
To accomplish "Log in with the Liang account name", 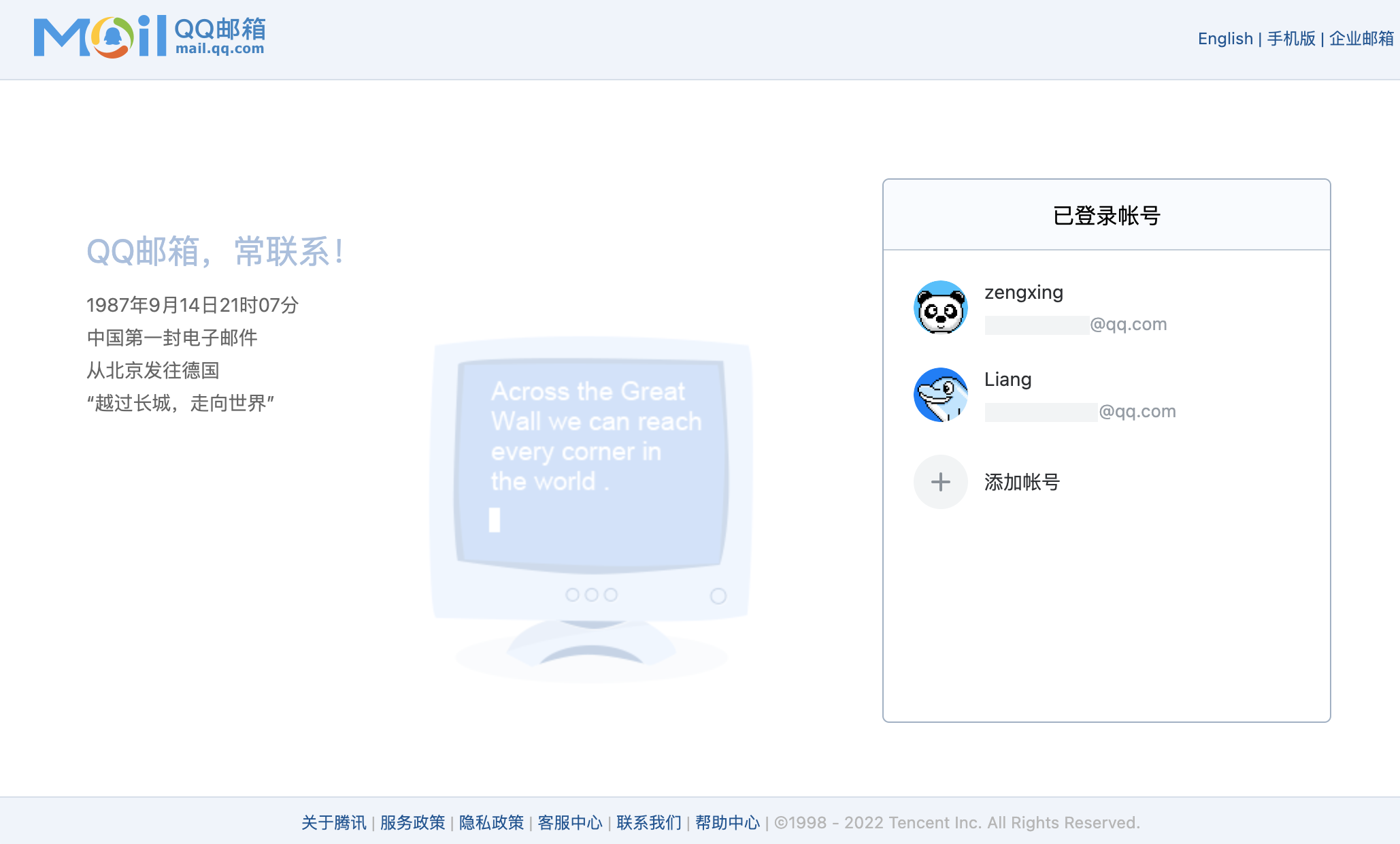I will pos(1008,379).
